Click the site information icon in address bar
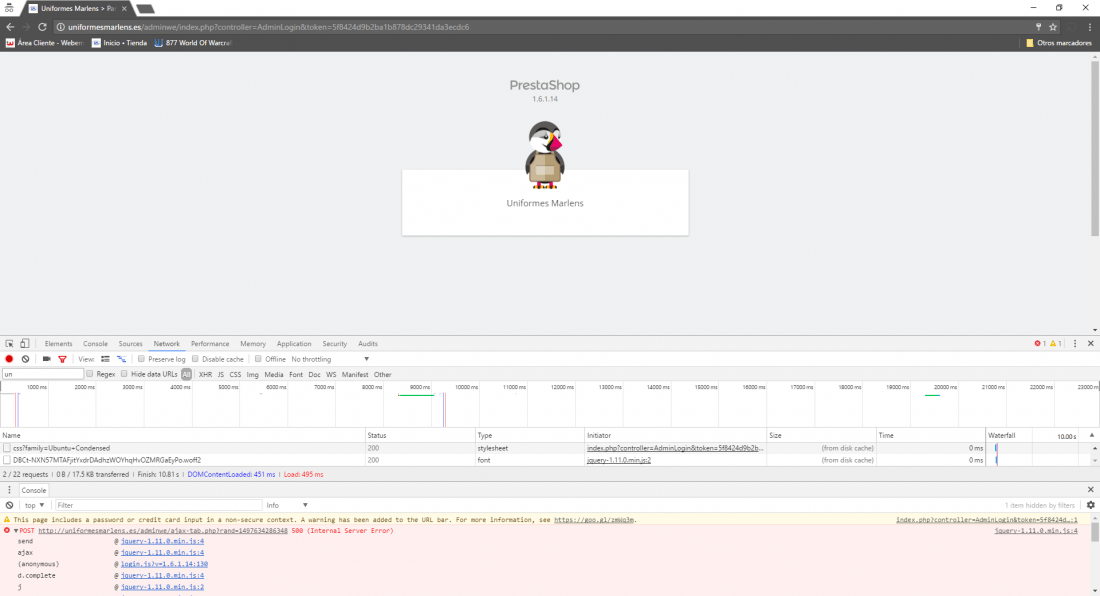The height and width of the screenshot is (596, 1100). (60, 27)
